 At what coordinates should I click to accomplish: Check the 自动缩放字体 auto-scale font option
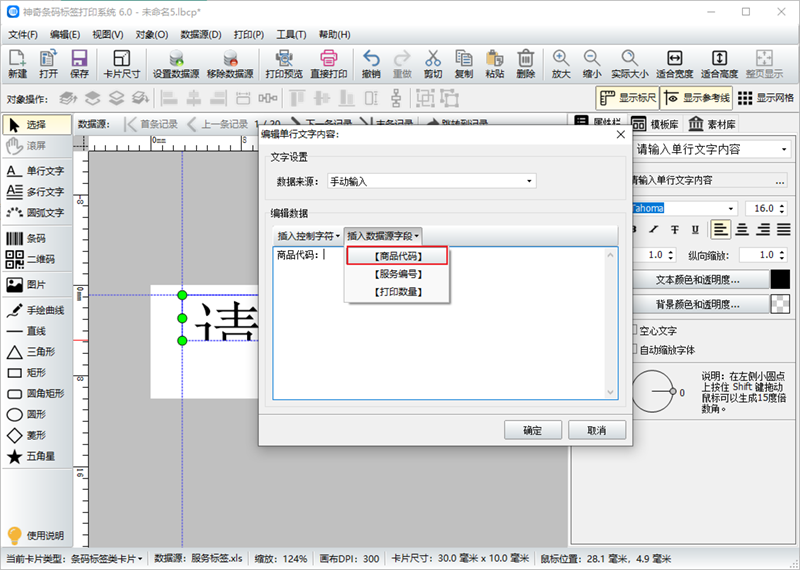point(635,350)
